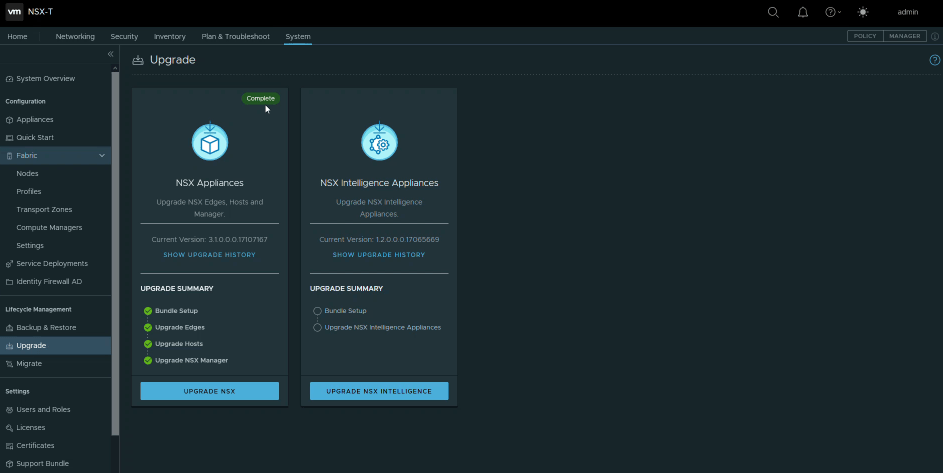The image size is (943, 473).
Task: Click the page help icon beside Upgrade title
Action: 935,60
